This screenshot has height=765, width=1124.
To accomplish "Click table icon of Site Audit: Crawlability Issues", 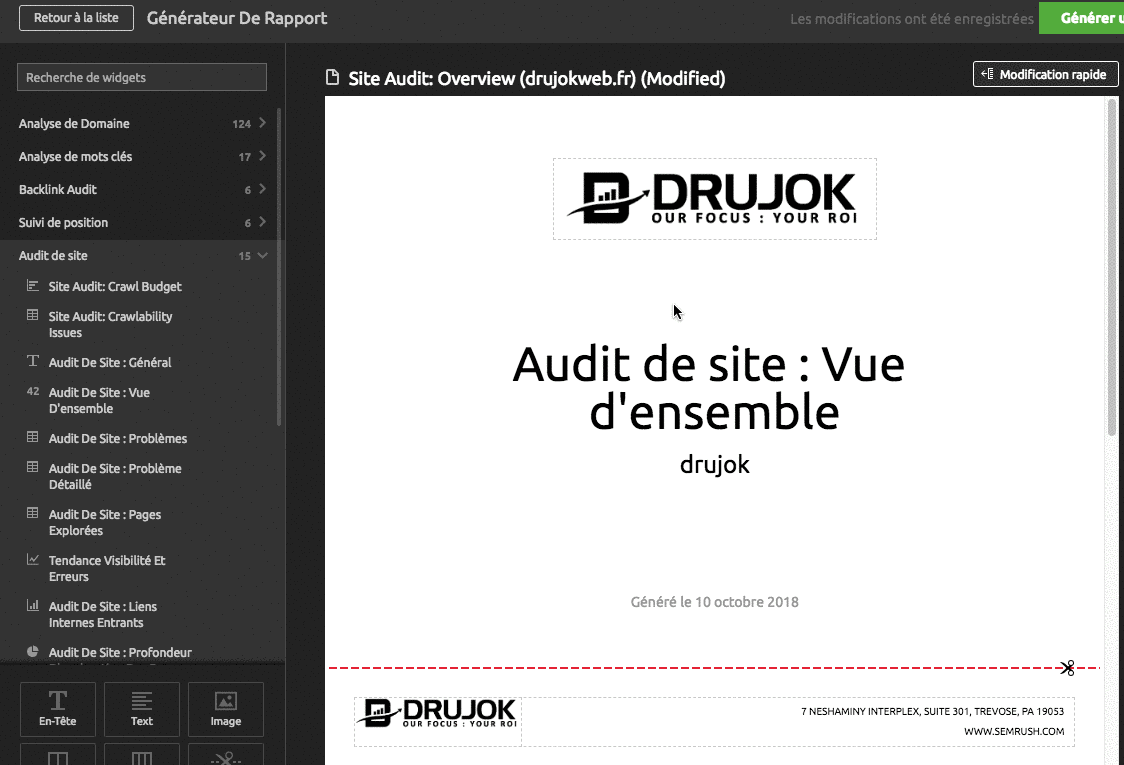I will (32, 315).
